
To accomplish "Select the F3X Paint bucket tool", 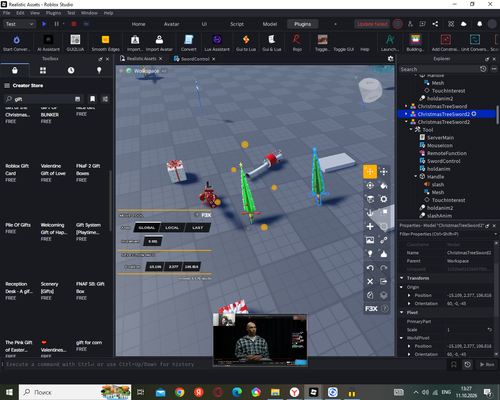I will click(384, 185).
